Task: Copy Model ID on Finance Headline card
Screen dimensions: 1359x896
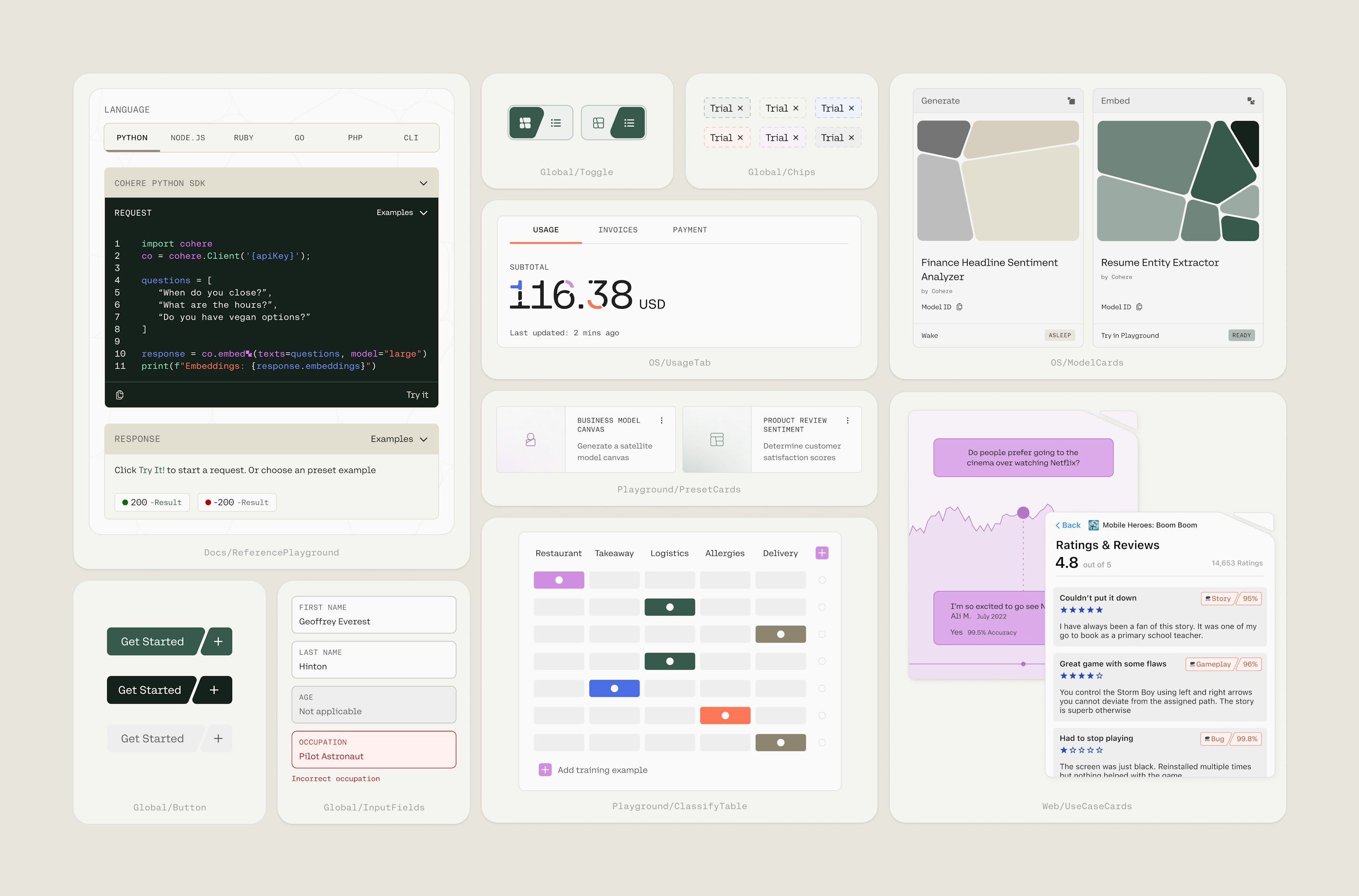Action: click(x=960, y=307)
